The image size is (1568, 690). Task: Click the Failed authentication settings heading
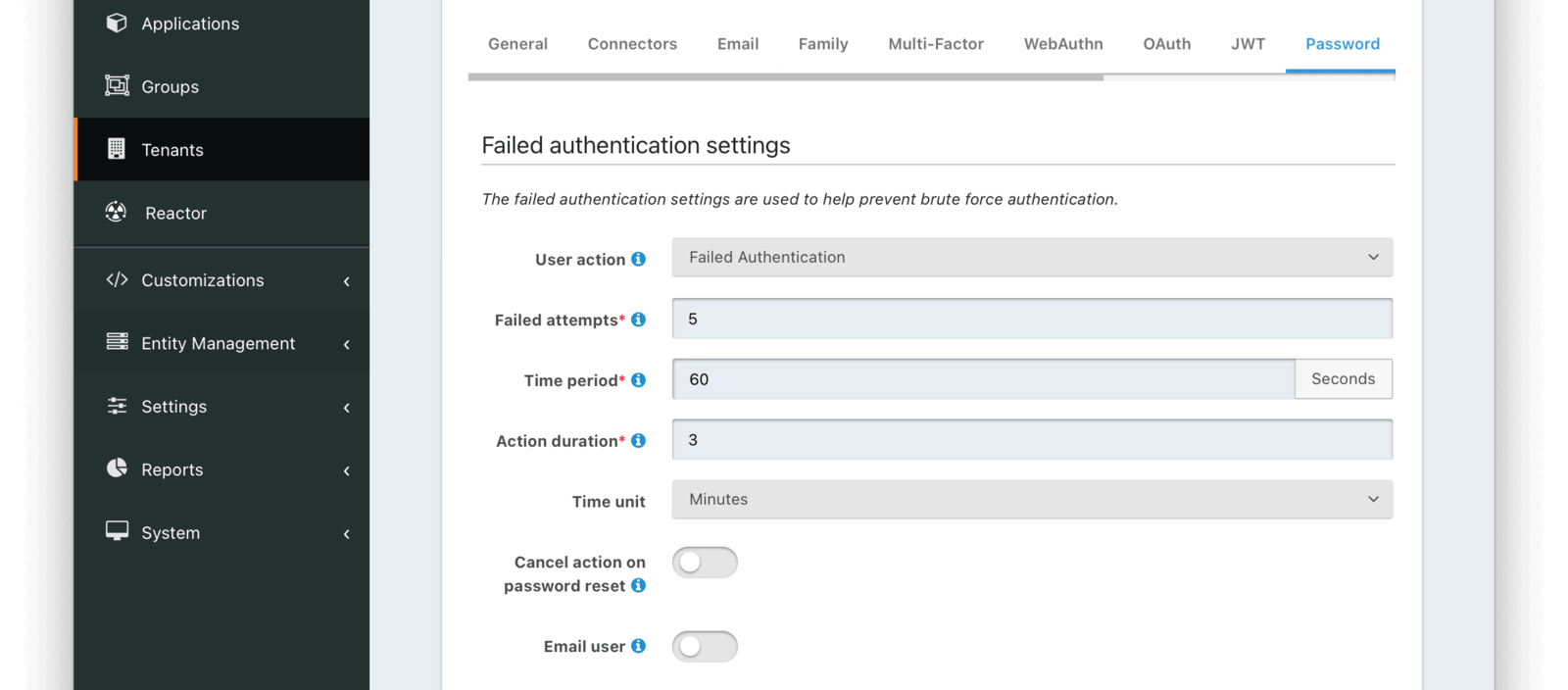pos(636,145)
